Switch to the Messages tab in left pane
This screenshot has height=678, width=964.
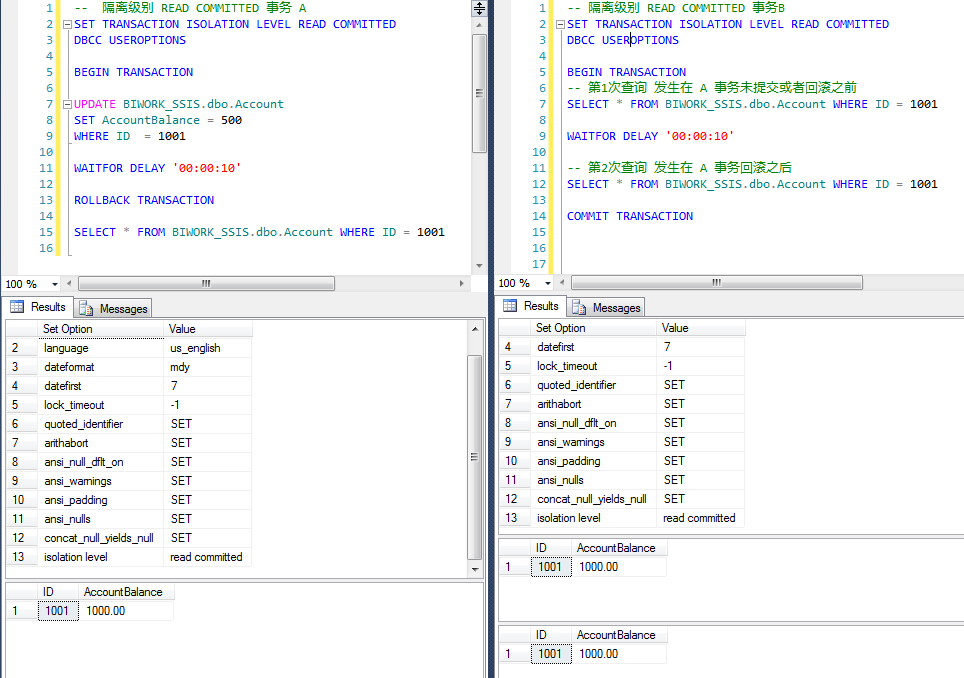click(114, 309)
